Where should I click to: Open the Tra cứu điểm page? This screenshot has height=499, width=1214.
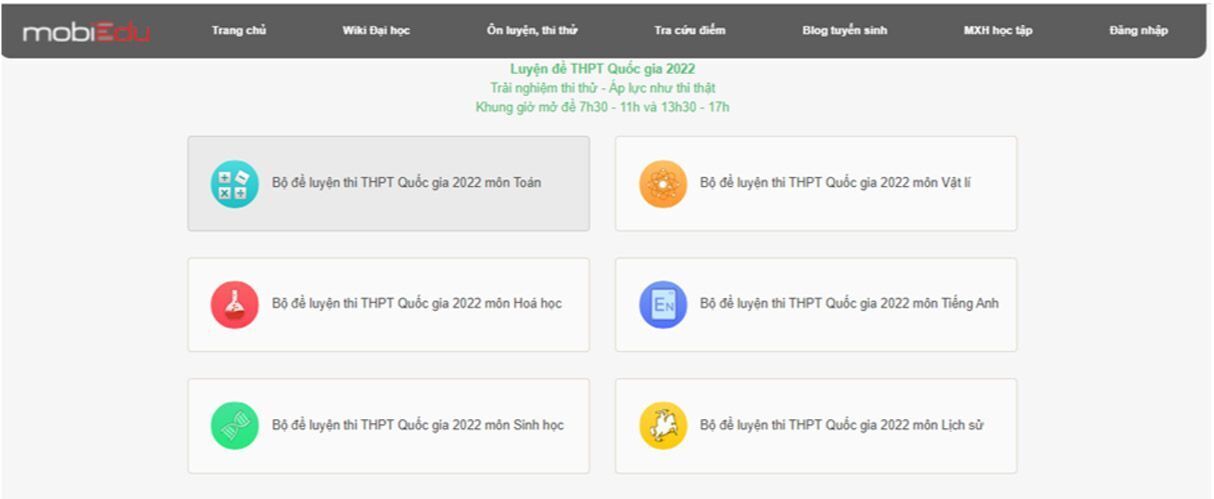coord(690,31)
